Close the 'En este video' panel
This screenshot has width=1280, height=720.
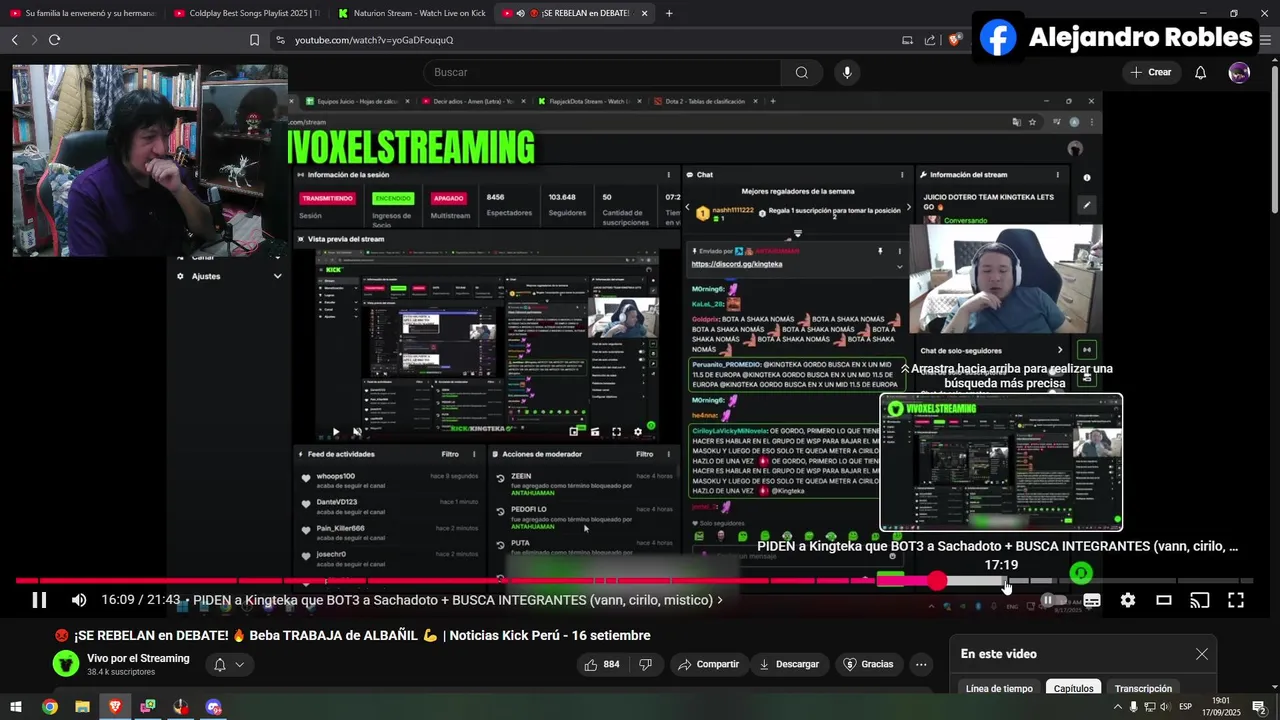1202,654
